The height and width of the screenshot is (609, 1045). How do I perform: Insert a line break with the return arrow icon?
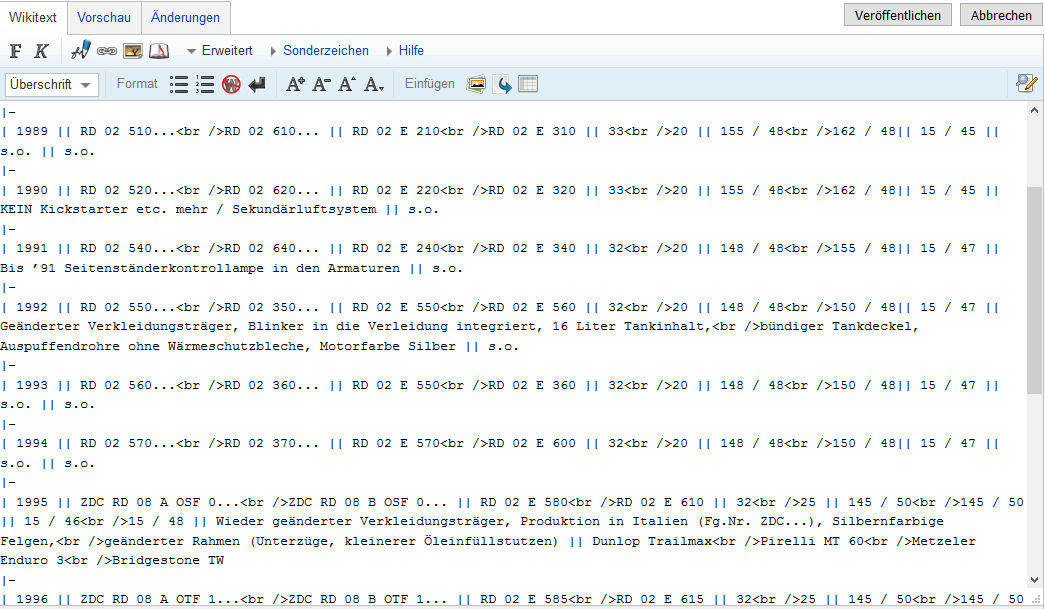pyautogui.click(x=257, y=84)
